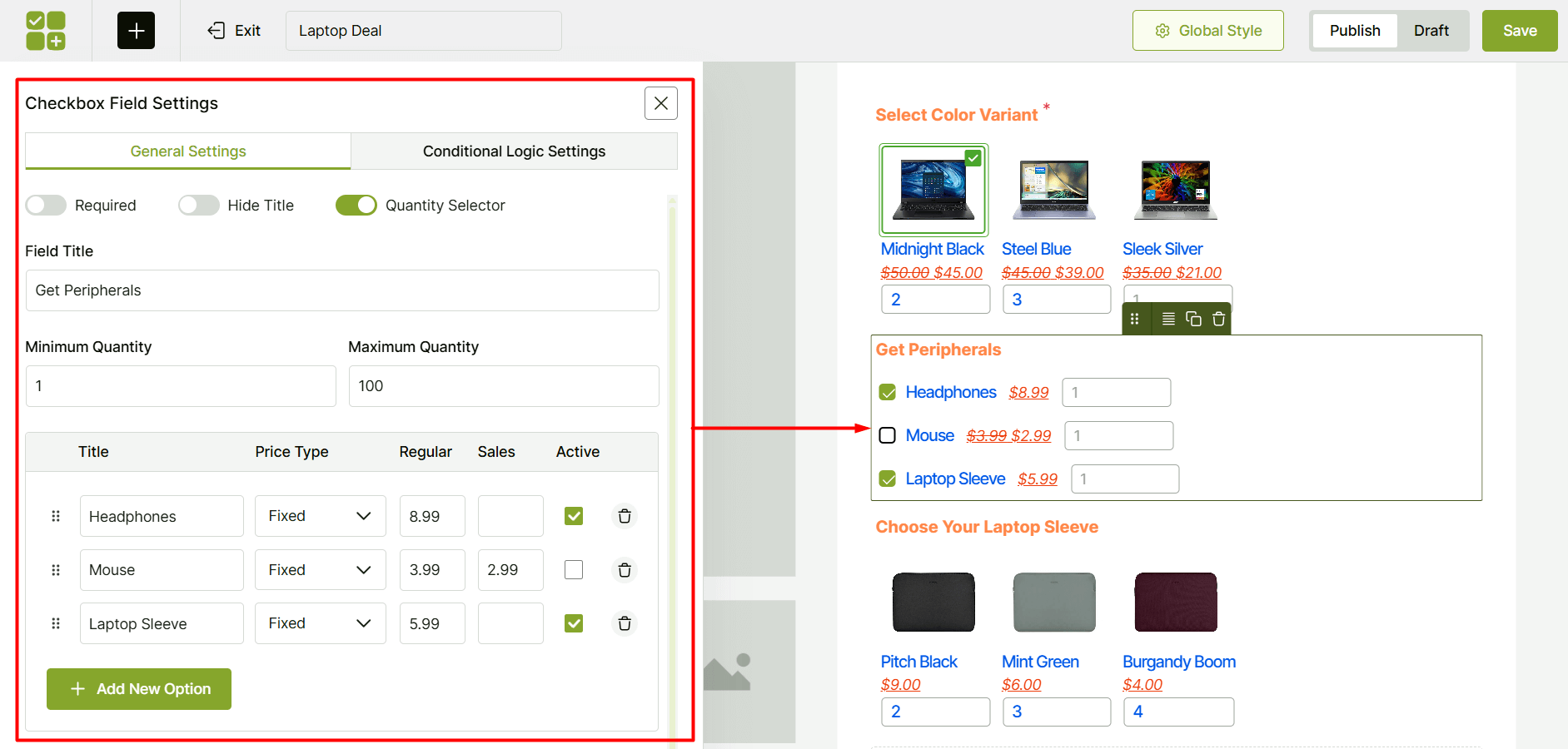
Task: Enable the Hide Title toggle
Action: [x=199, y=205]
